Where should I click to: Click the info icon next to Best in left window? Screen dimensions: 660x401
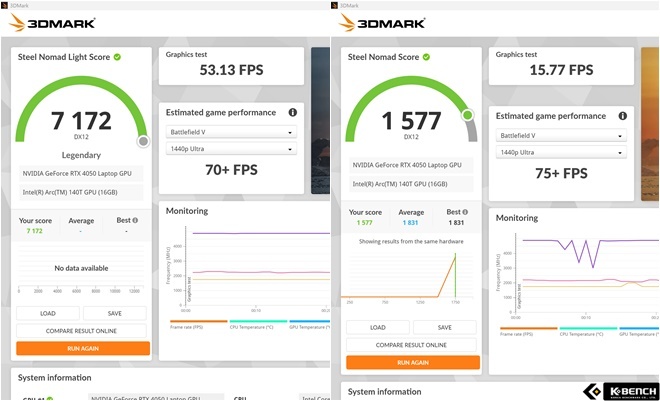coord(135,220)
